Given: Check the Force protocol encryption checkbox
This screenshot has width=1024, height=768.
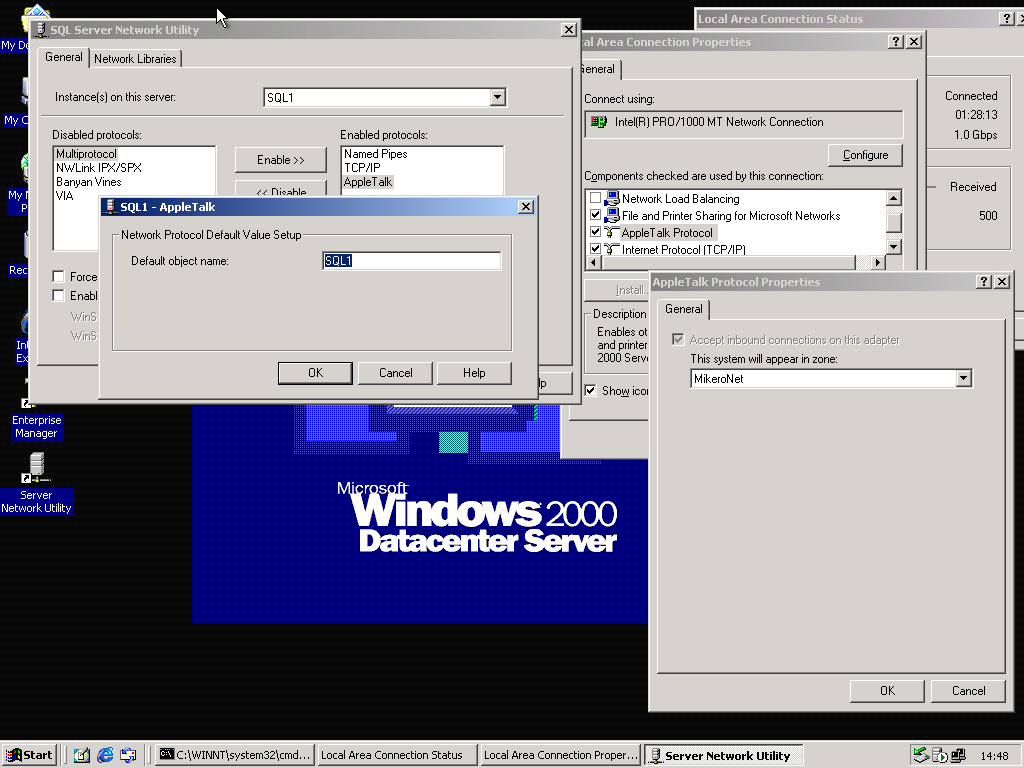Looking at the screenshot, I should 58,276.
